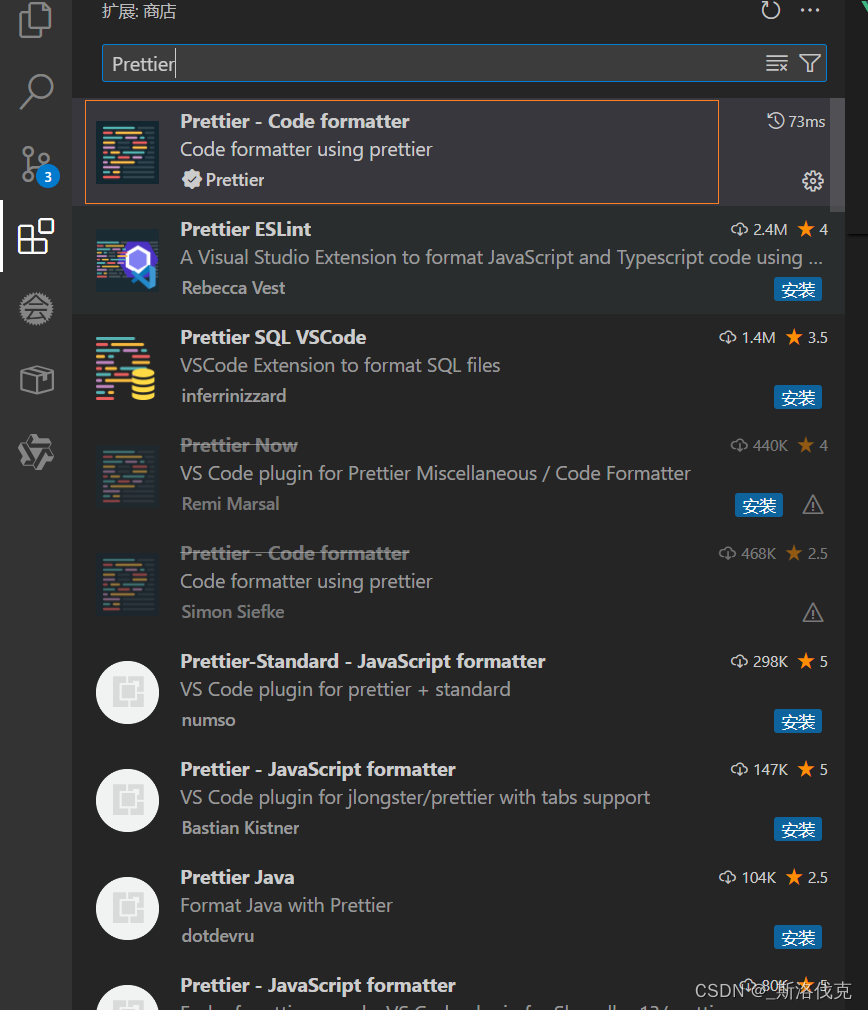Install Prettier-Standard JavaScript formatter

click(x=798, y=722)
